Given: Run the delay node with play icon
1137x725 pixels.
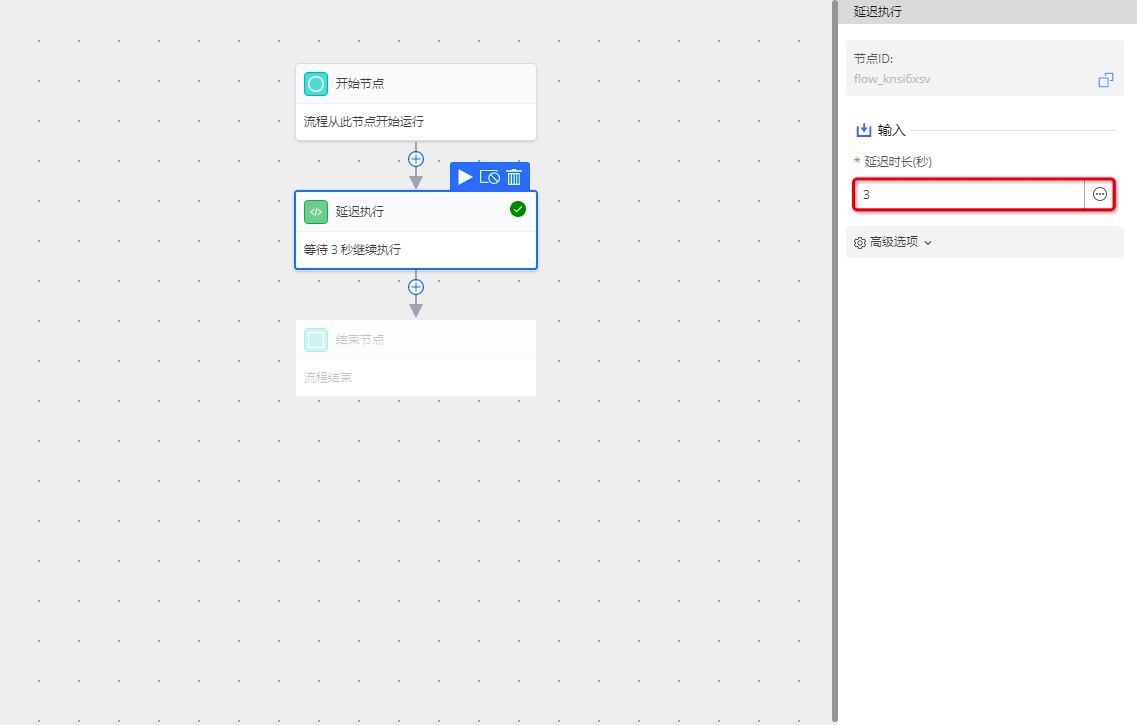Looking at the screenshot, I should pos(465,177).
